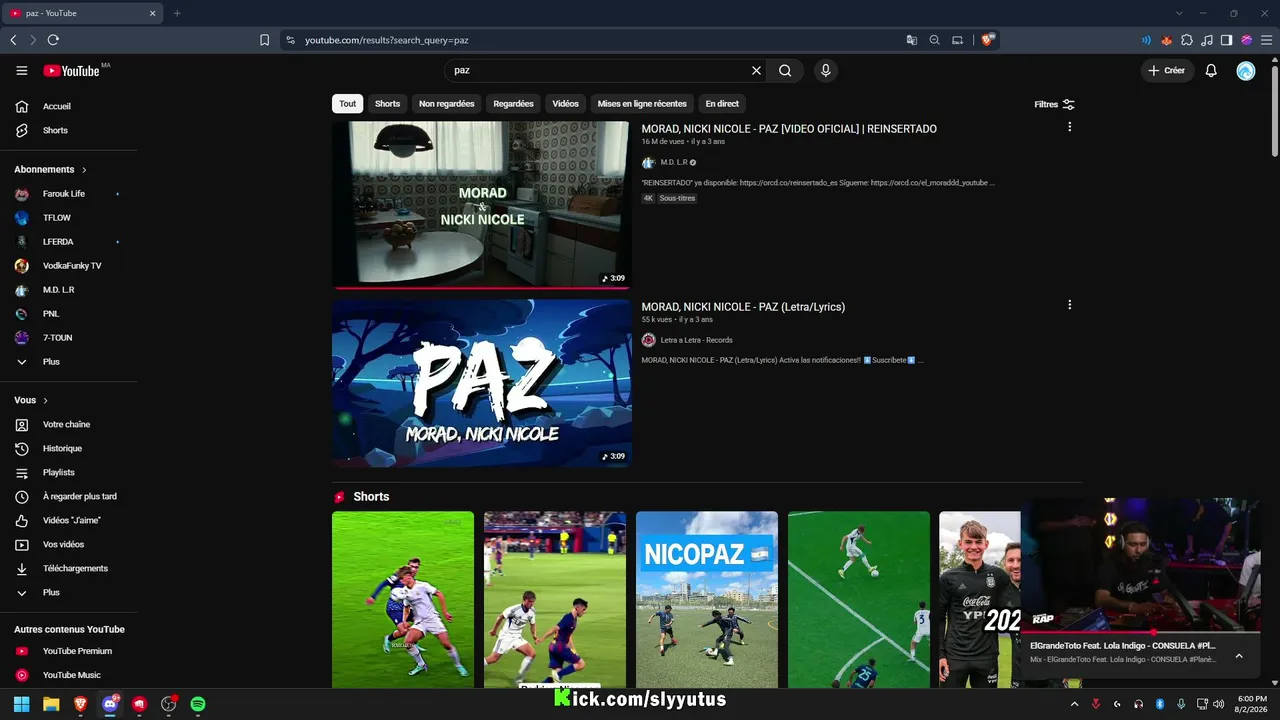
Task: Reload the page in the browser
Action: coord(53,40)
